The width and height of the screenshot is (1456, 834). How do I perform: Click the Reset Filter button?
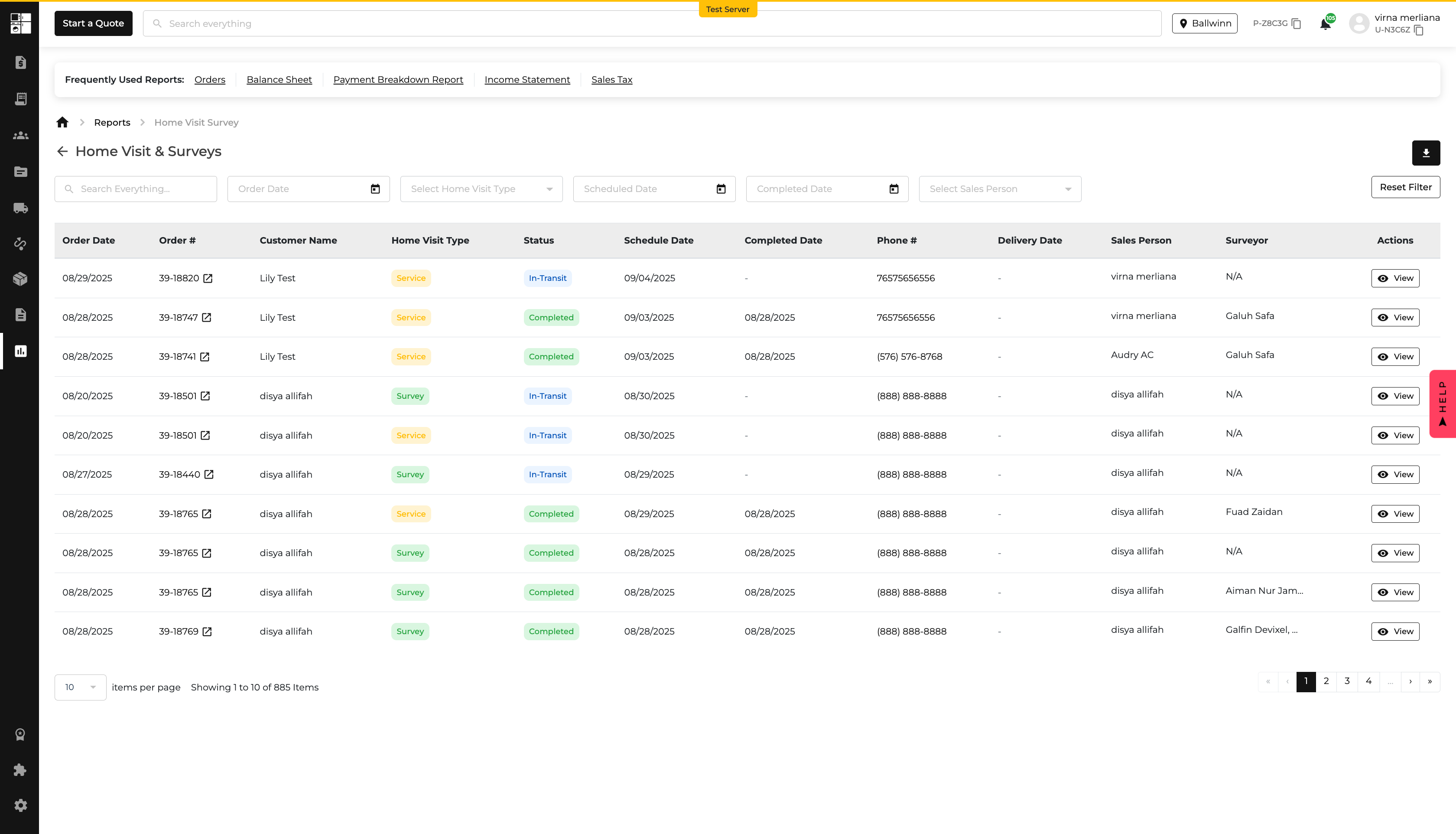[1406, 187]
